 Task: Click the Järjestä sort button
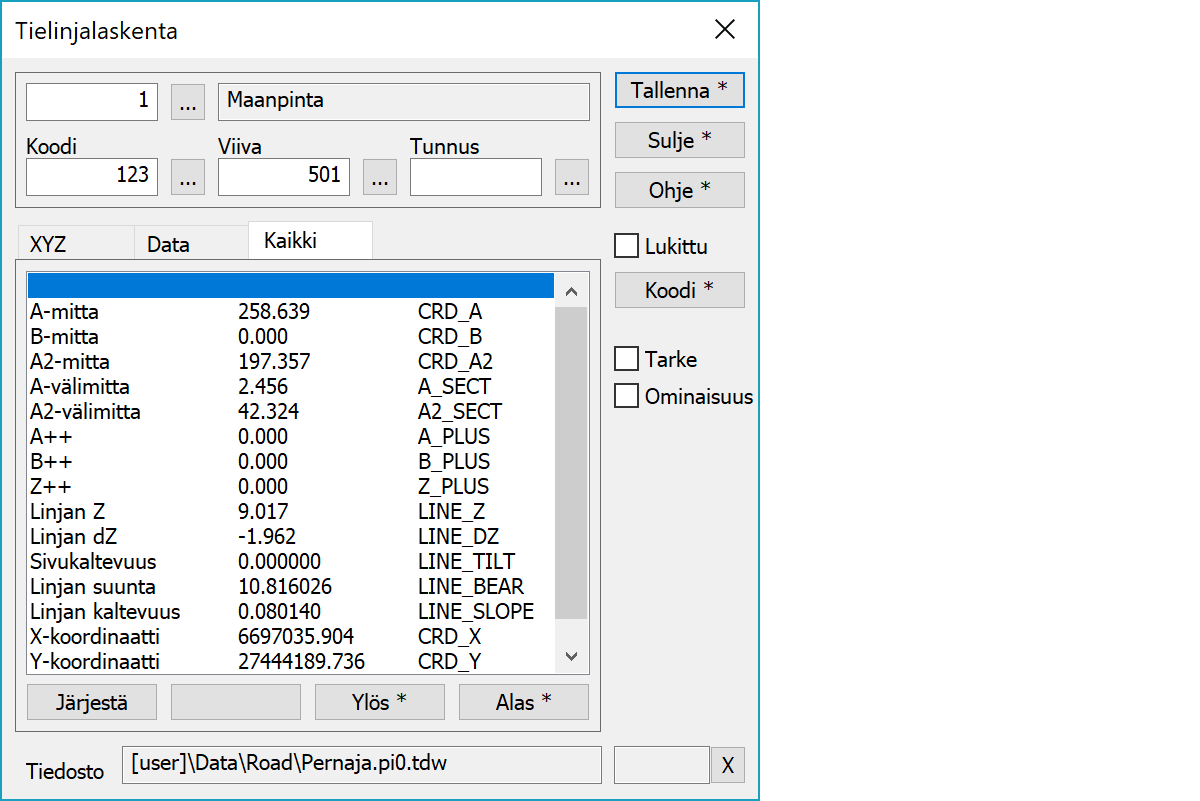(92, 702)
